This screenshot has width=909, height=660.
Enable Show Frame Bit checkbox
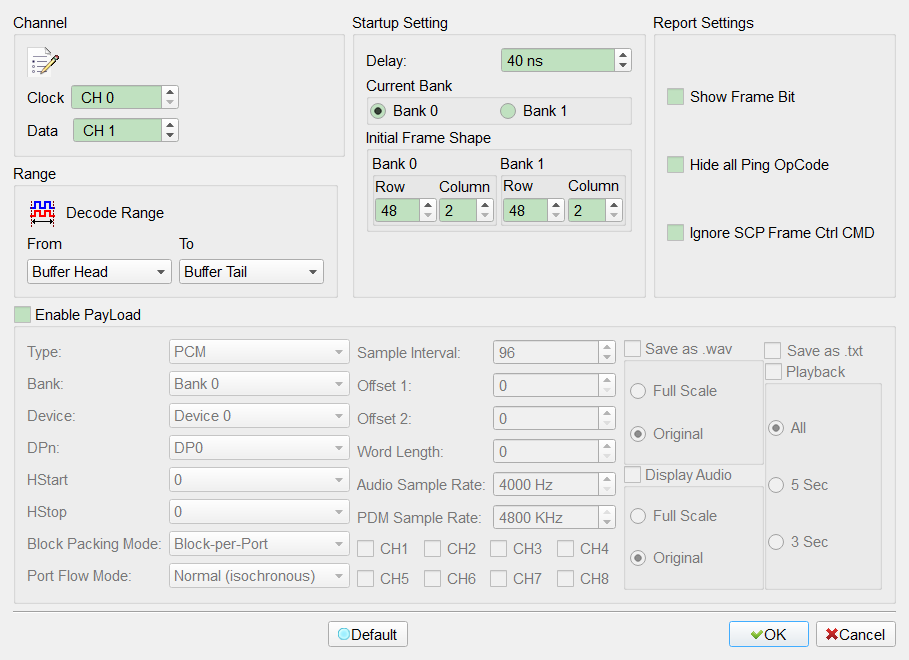point(675,97)
